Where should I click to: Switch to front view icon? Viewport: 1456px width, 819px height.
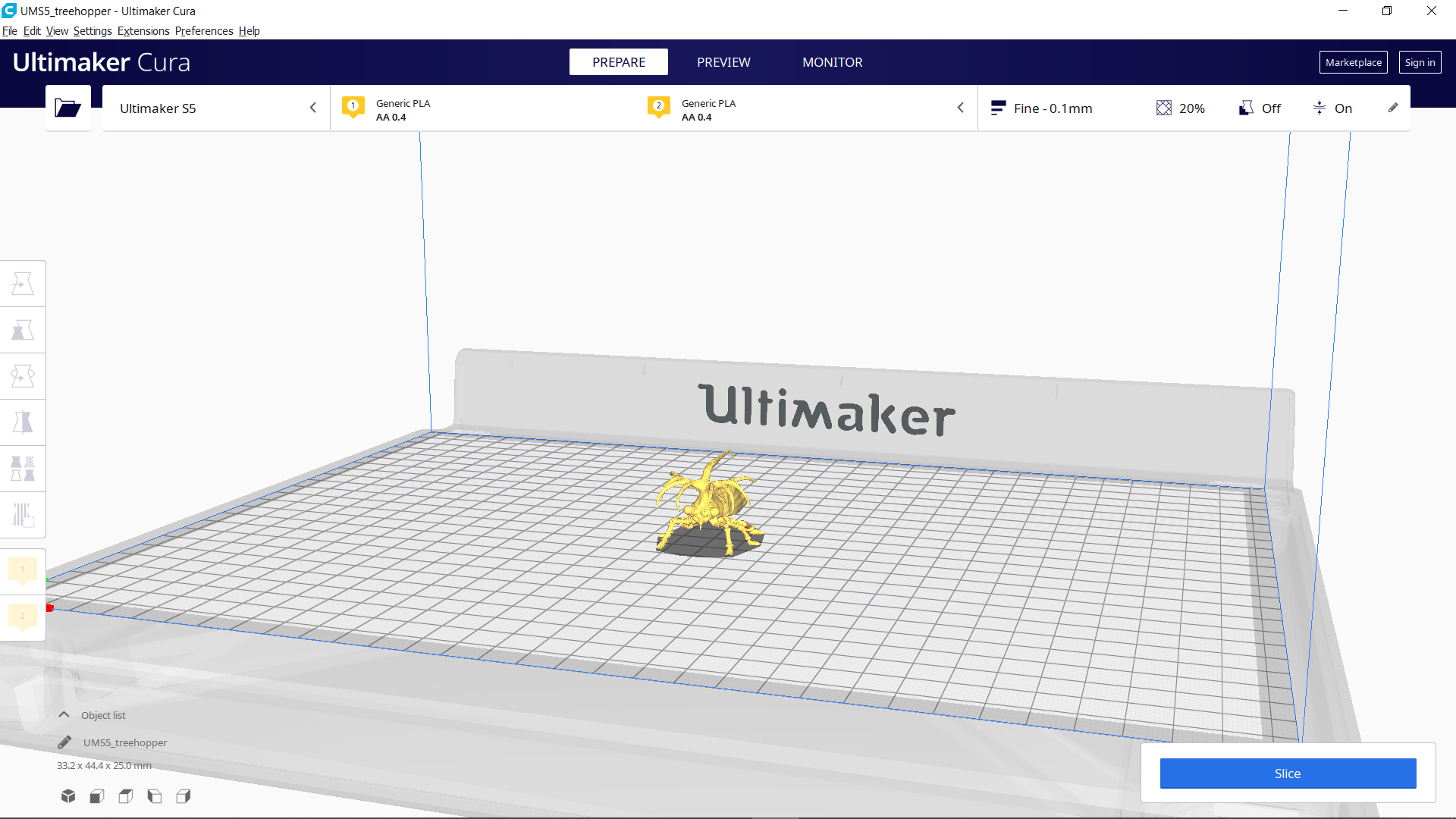97,795
